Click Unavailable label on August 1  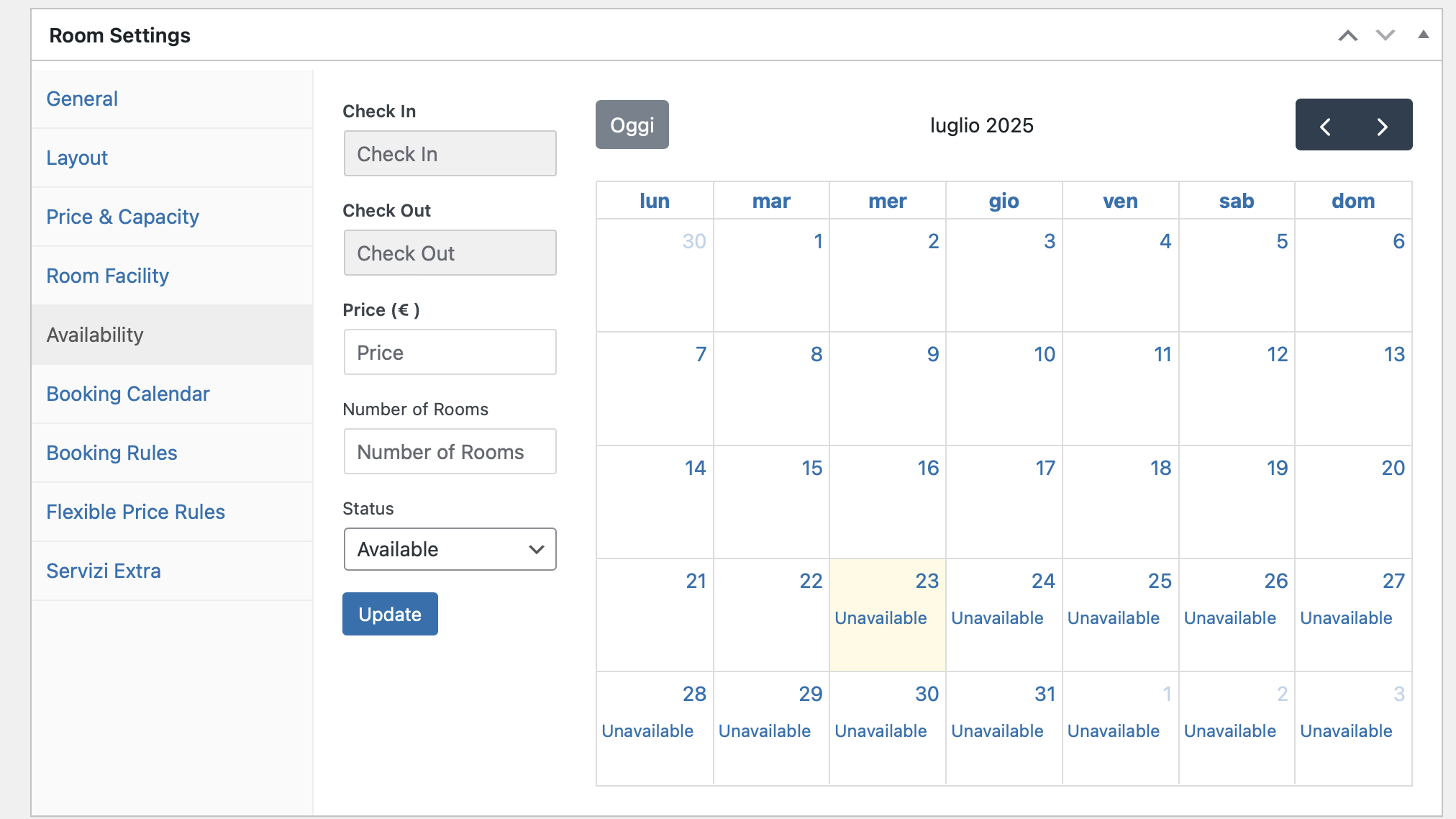(1114, 731)
